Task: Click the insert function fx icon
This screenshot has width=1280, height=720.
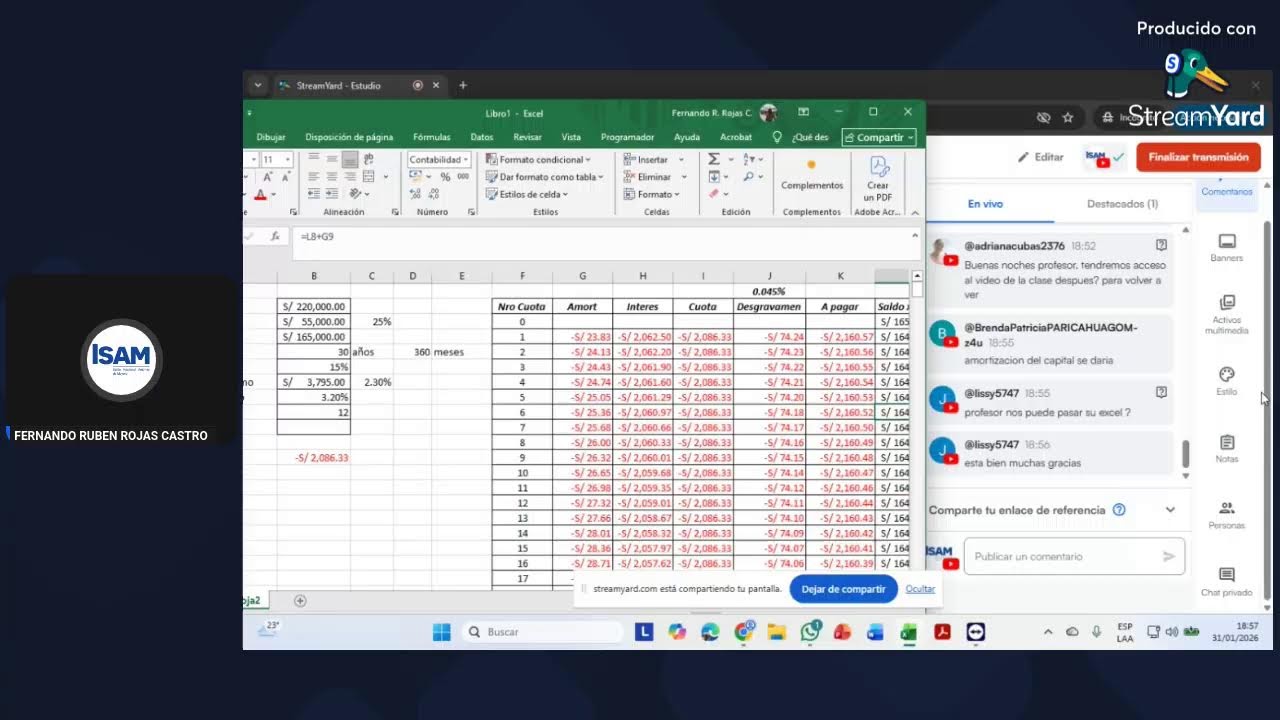Action: click(275, 237)
